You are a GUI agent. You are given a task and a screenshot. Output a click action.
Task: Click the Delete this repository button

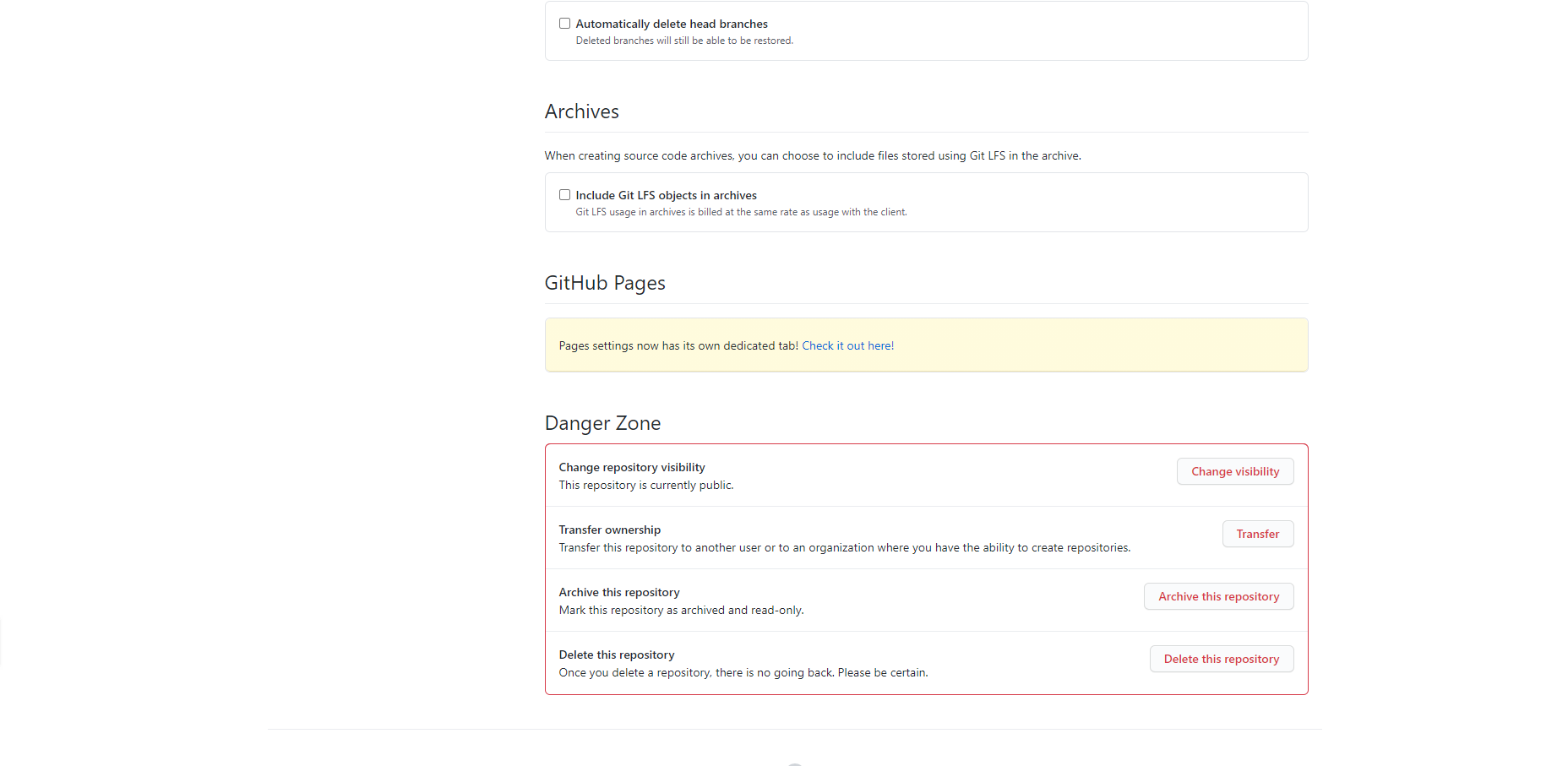(1222, 659)
